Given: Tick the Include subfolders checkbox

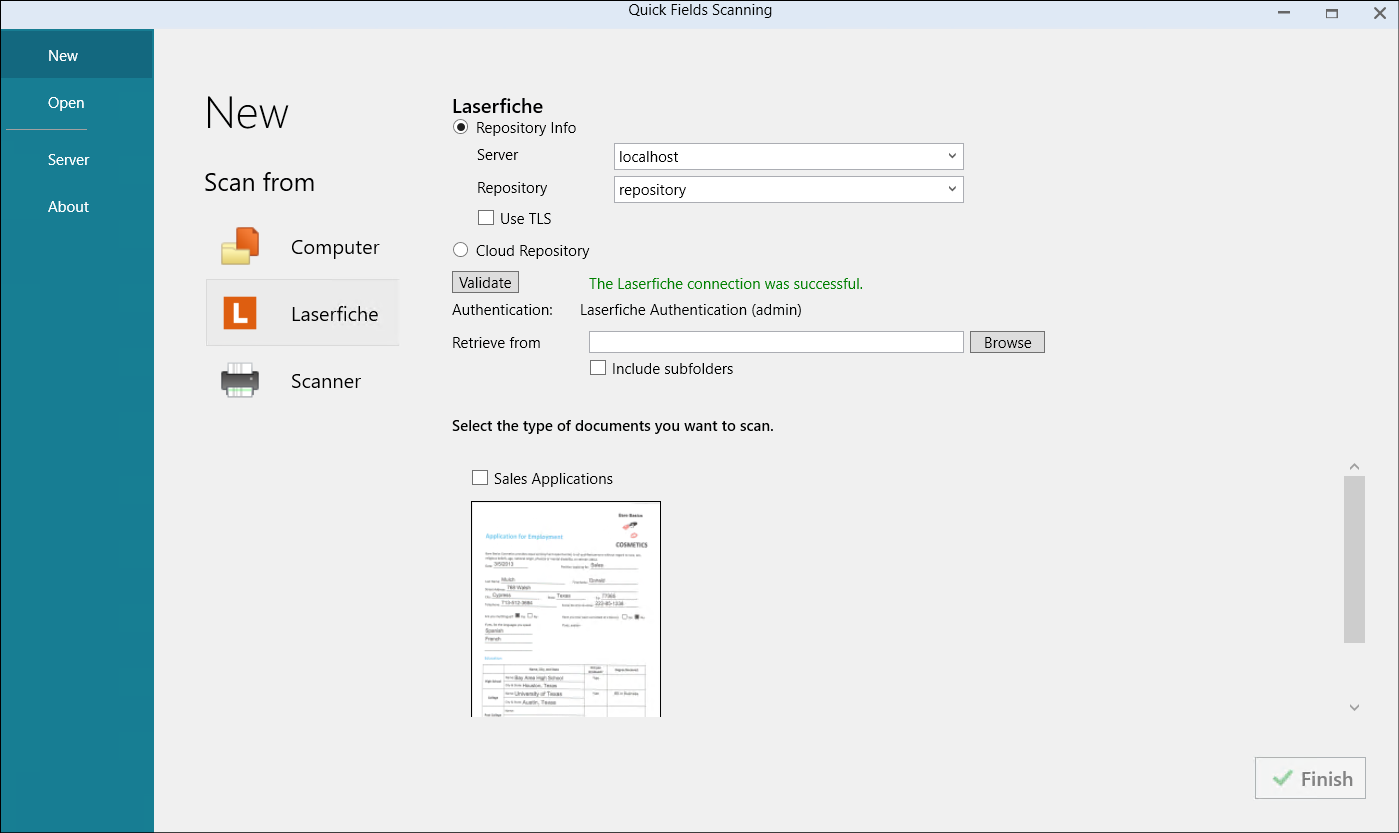Looking at the screenshot, I should click(x=598, y=368).
